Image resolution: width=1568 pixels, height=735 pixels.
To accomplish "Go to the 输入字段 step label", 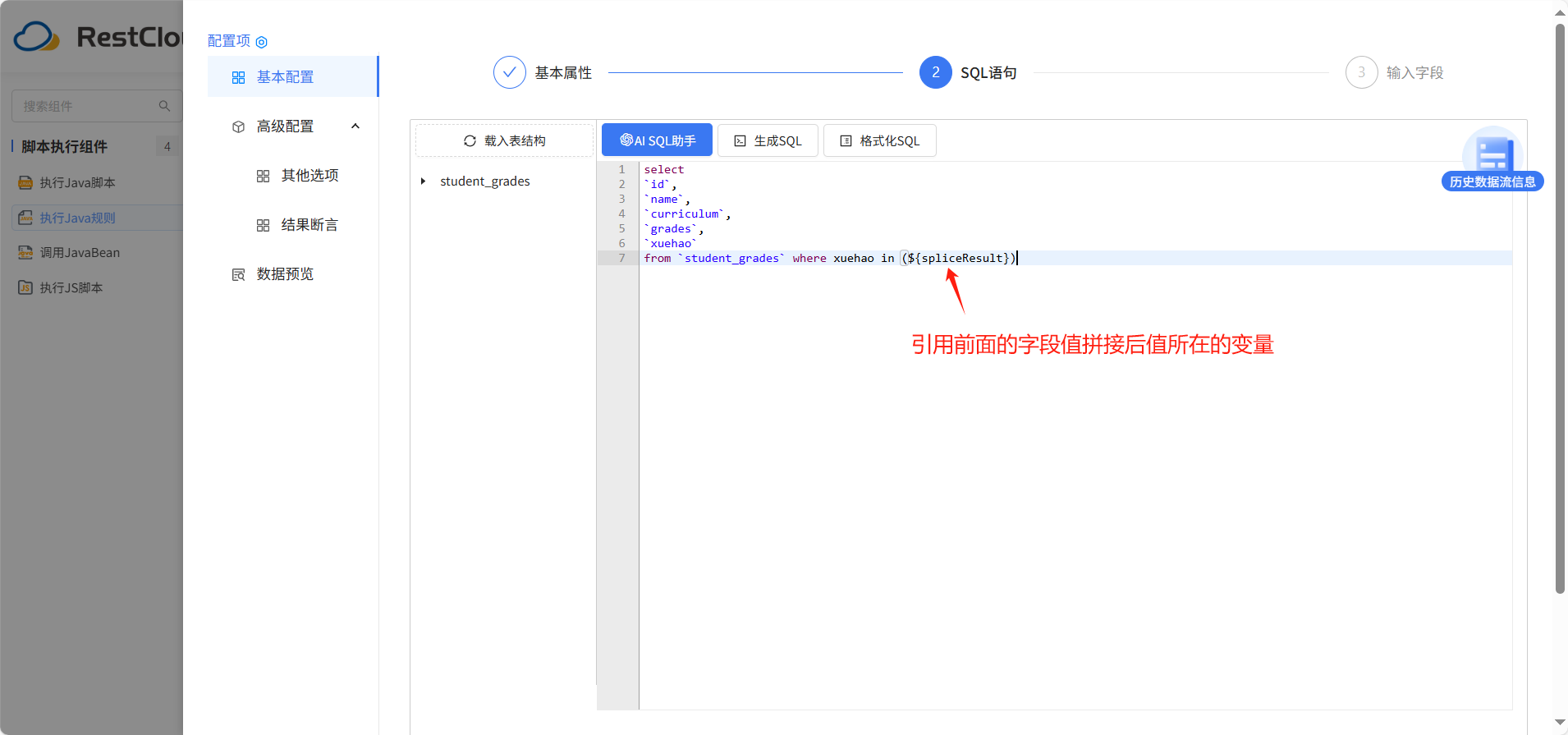I will (1414, 72).
